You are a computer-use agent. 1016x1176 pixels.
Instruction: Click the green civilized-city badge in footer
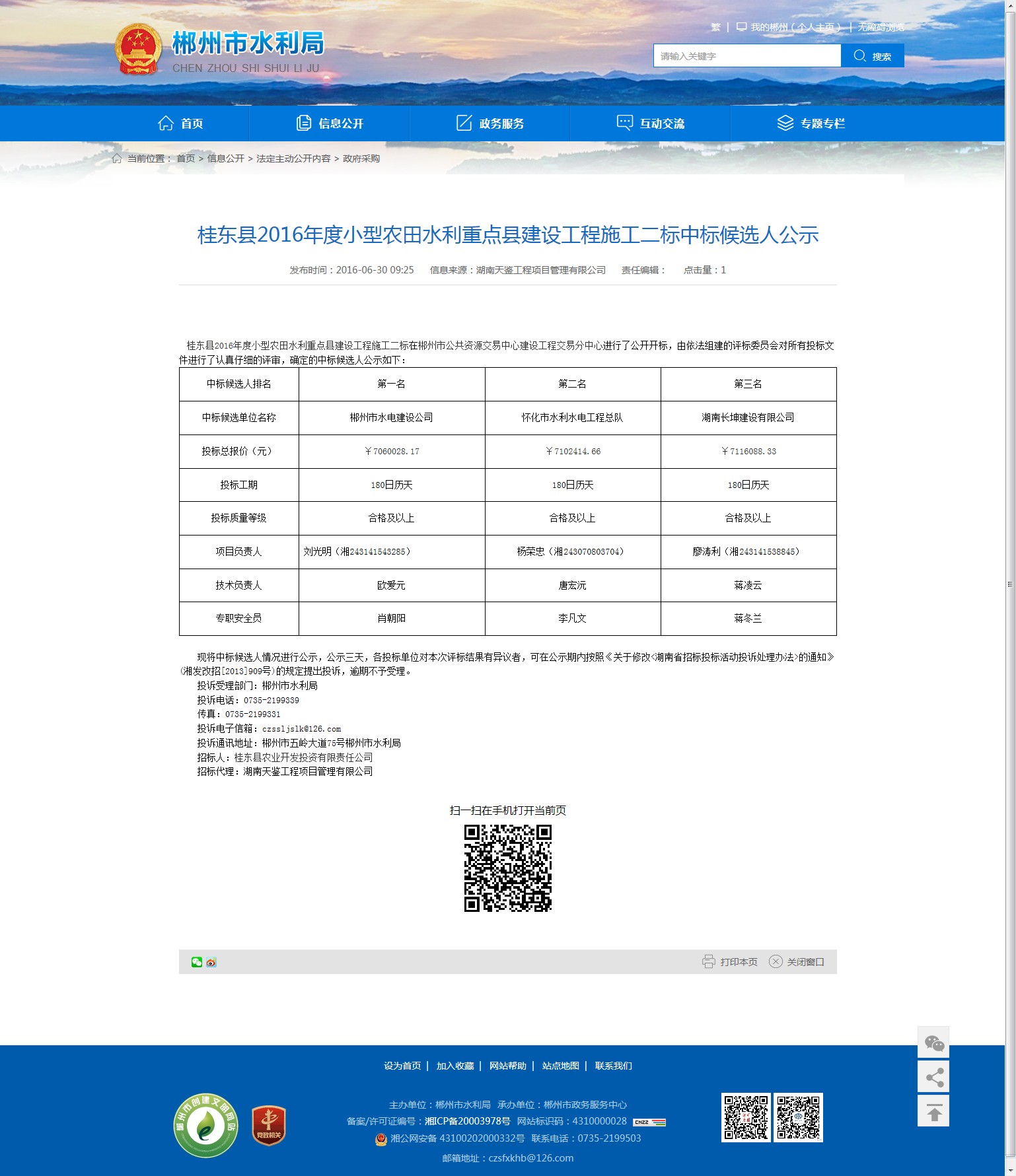tap(206, 1125)
